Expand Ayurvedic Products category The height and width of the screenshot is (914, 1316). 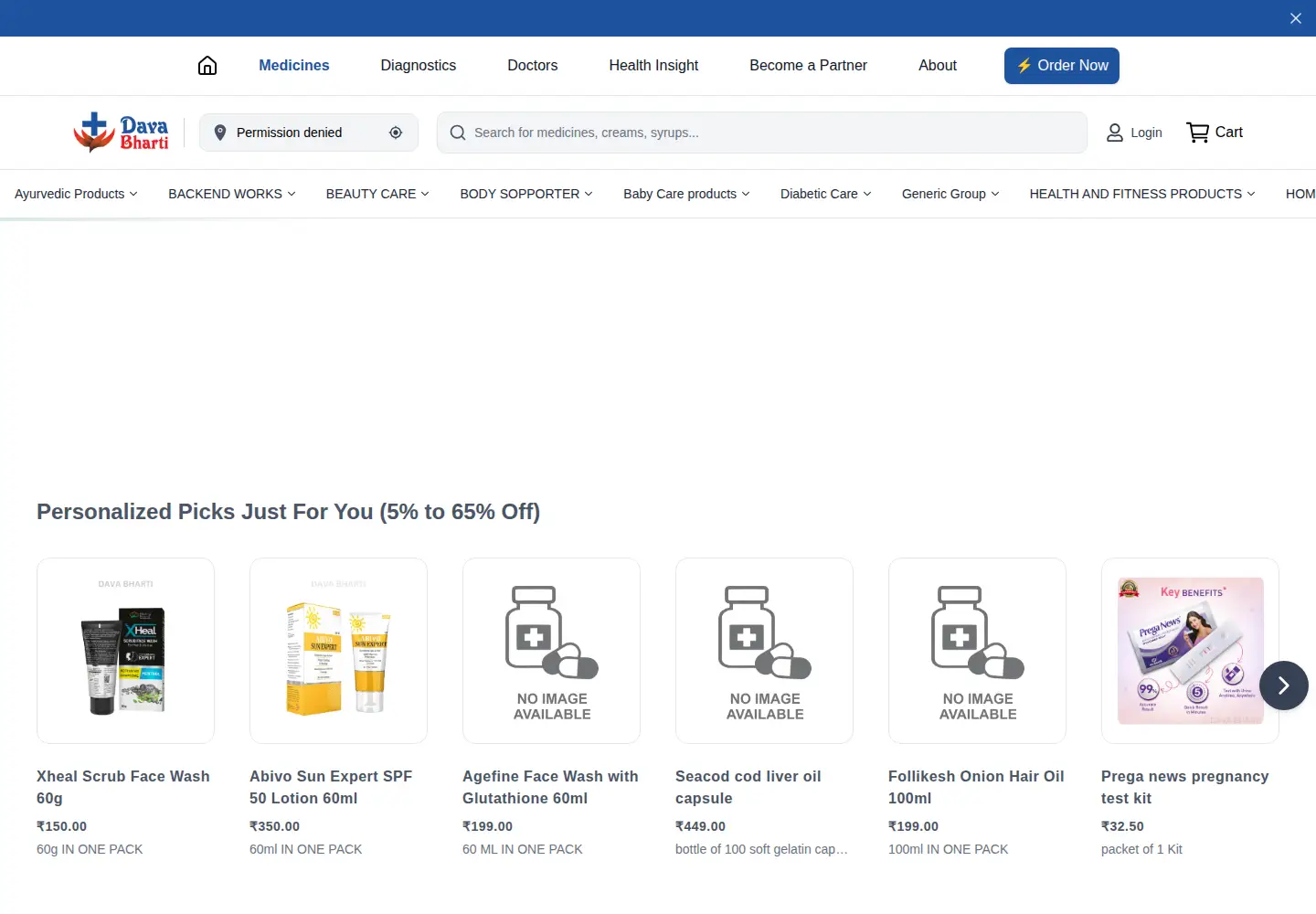tap(76, 194)
